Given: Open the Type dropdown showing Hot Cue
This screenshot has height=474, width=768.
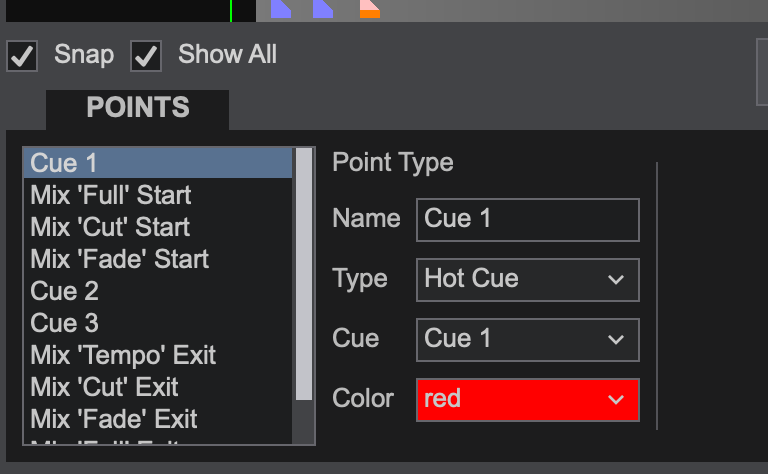Looking at the screenshot, I should pyautogui.click(x=528, y=280).
